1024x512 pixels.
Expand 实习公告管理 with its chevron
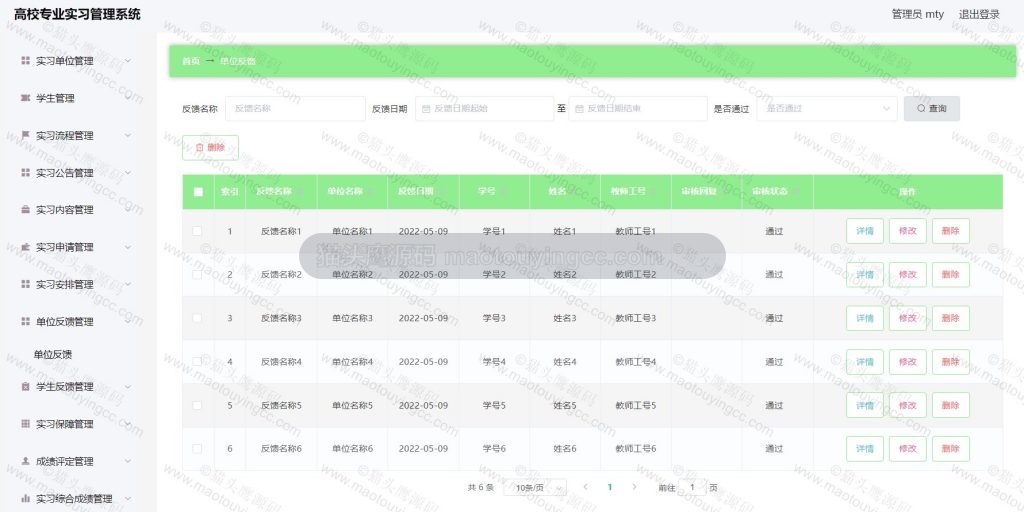(x=128, y=172)
